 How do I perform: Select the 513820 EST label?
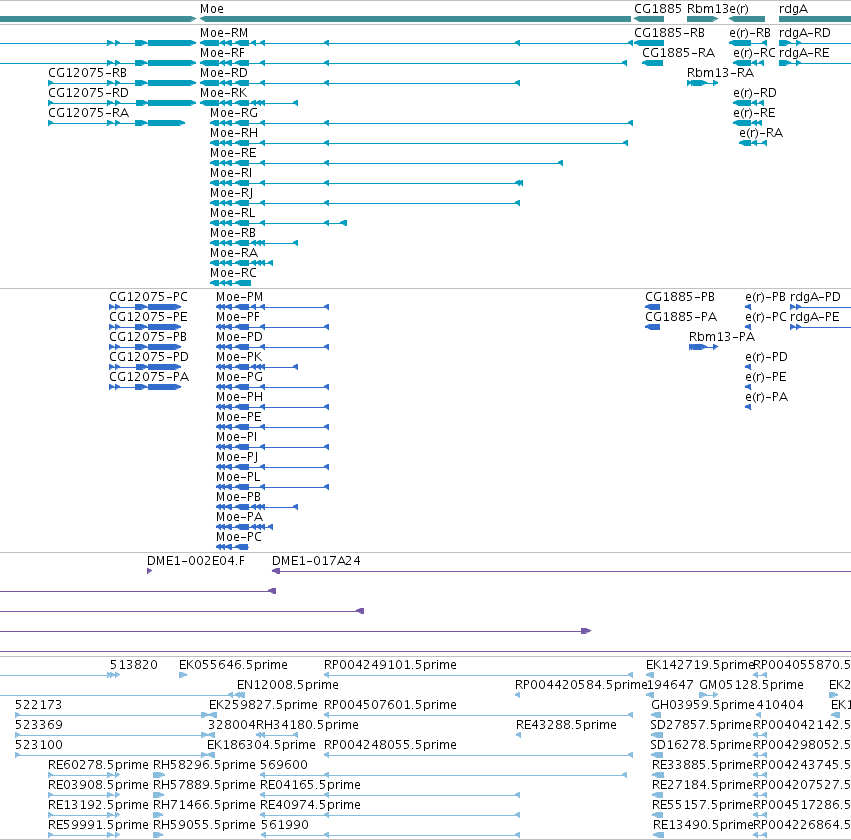(134, 665)
